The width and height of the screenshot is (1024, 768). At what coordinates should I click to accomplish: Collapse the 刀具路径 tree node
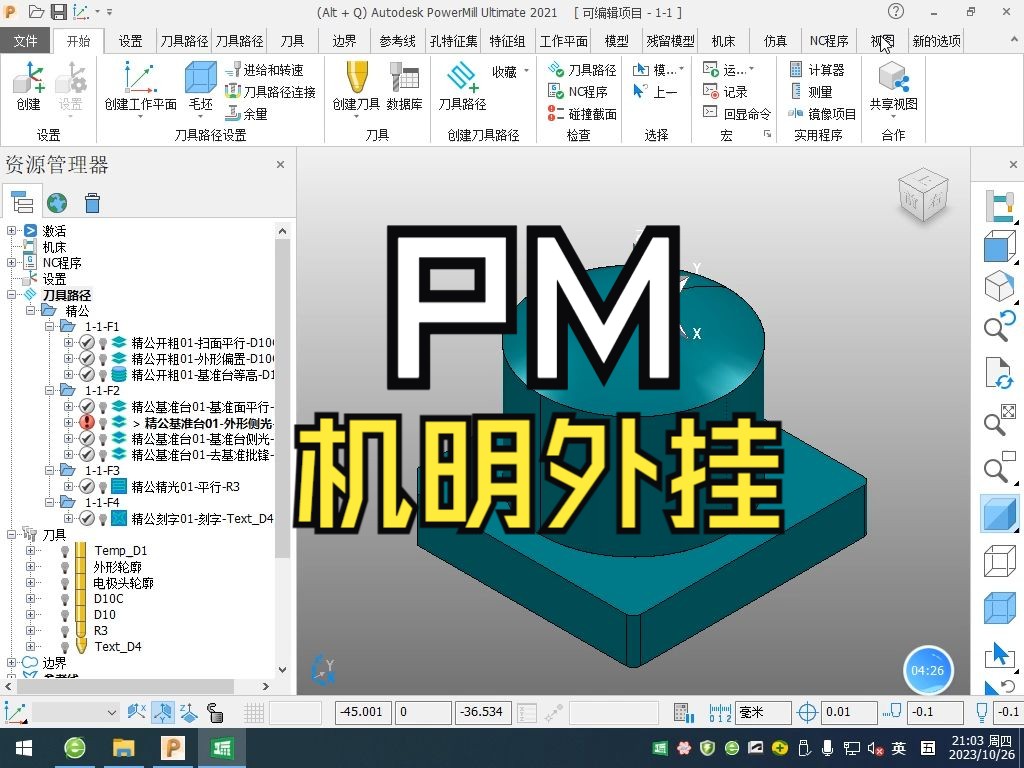[11, 295]
